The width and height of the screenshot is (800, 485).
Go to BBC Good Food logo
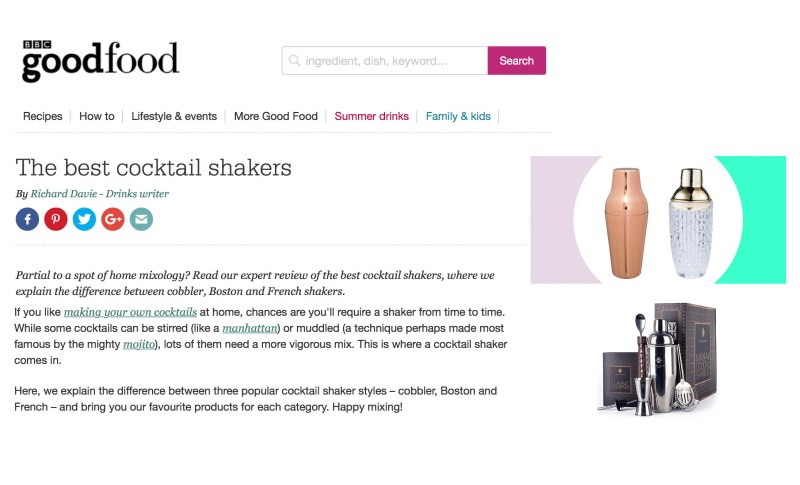click(100, 61)
